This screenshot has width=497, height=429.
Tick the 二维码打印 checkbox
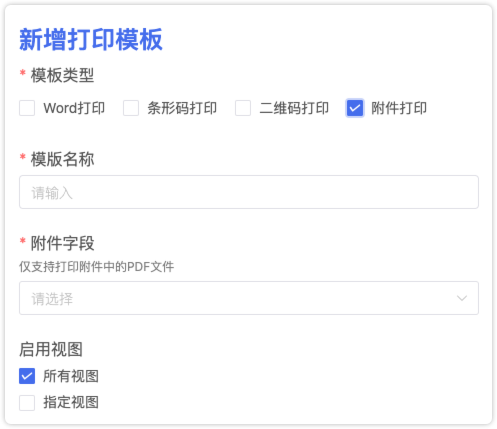click(243, 108)
